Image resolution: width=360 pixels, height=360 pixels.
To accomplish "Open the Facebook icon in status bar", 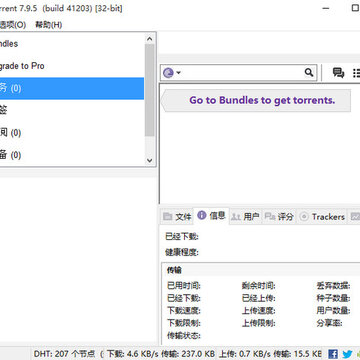I will click(333, 354).
